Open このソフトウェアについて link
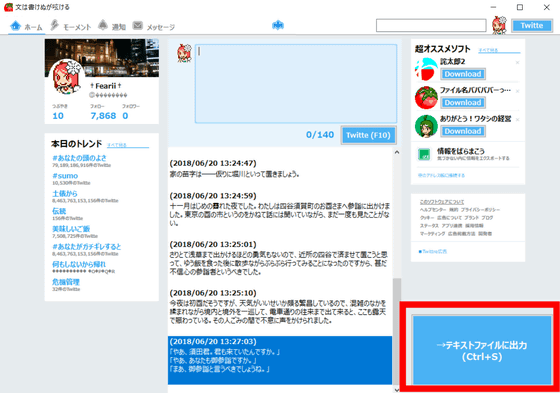This screenshot has width=560, height=393. (x=442, y=202)
